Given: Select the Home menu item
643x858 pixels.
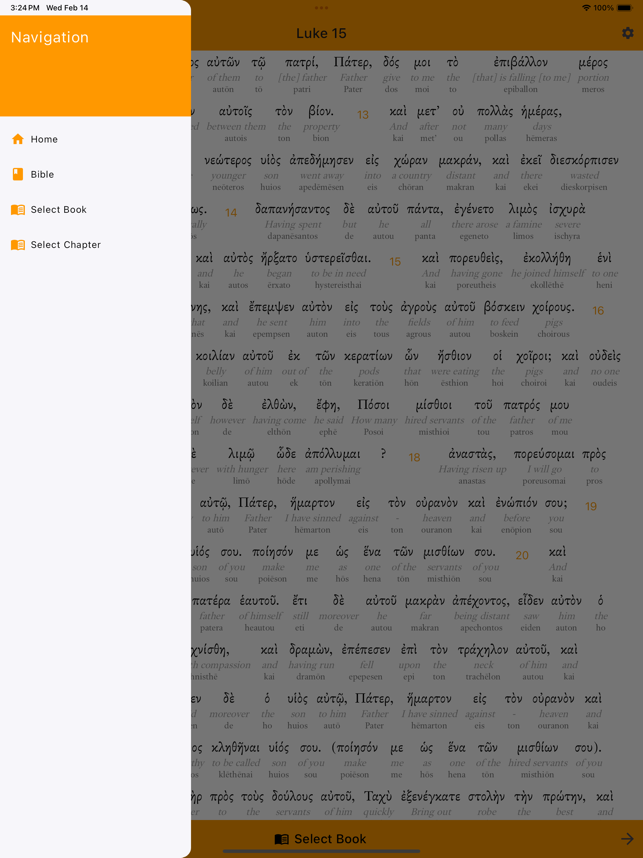Looking at the screenshot, I should (44, 139).
